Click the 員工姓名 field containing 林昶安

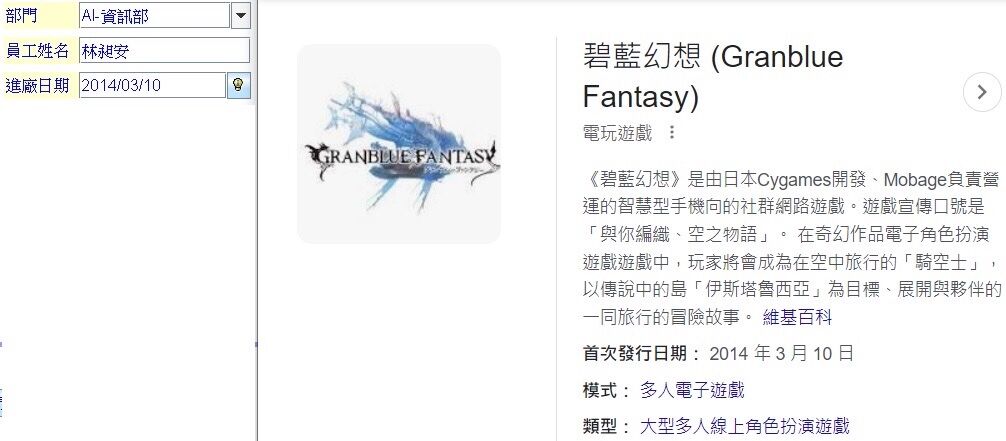(164, 51)
